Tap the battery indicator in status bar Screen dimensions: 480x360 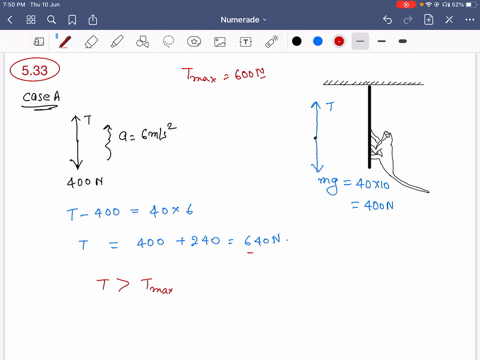point(471,5)
